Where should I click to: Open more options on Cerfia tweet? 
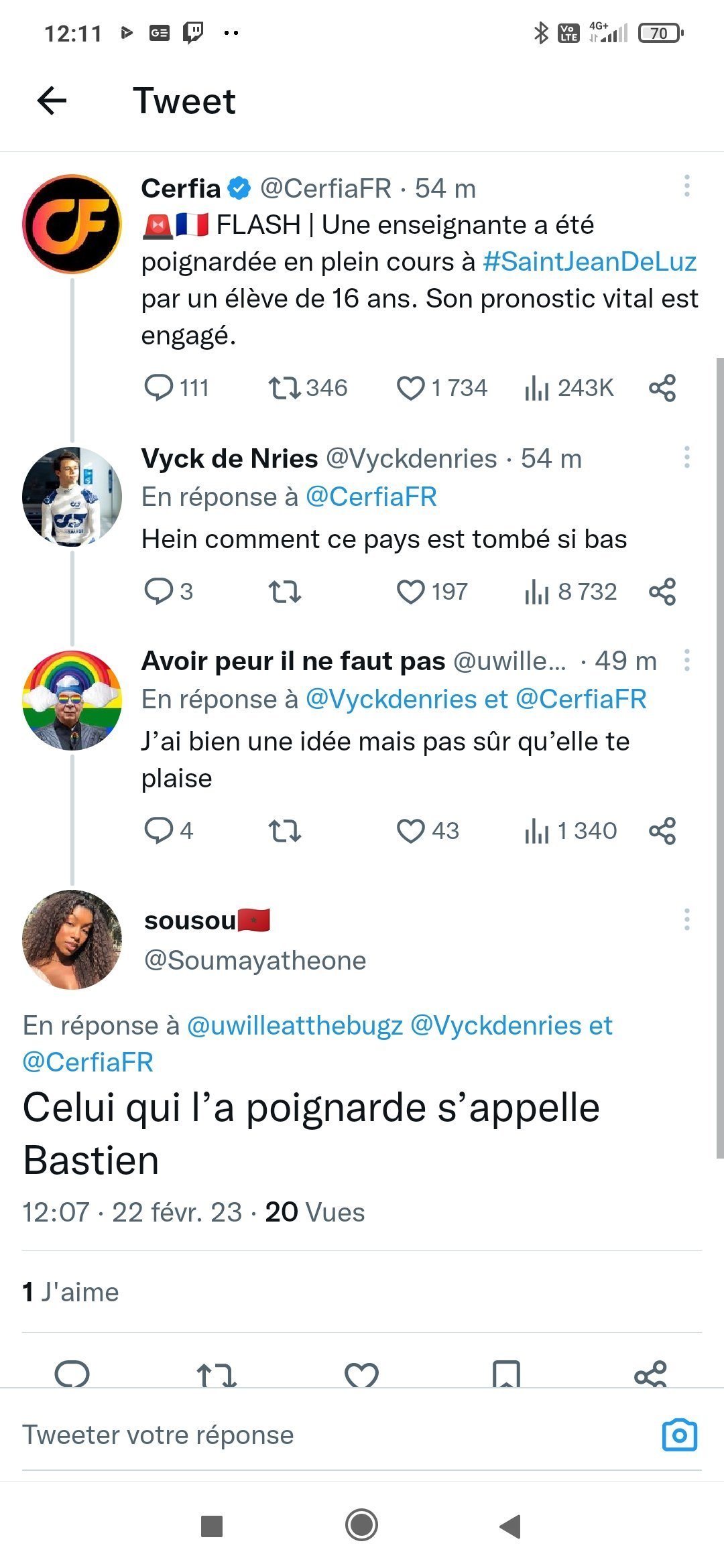tap(686, 186)
